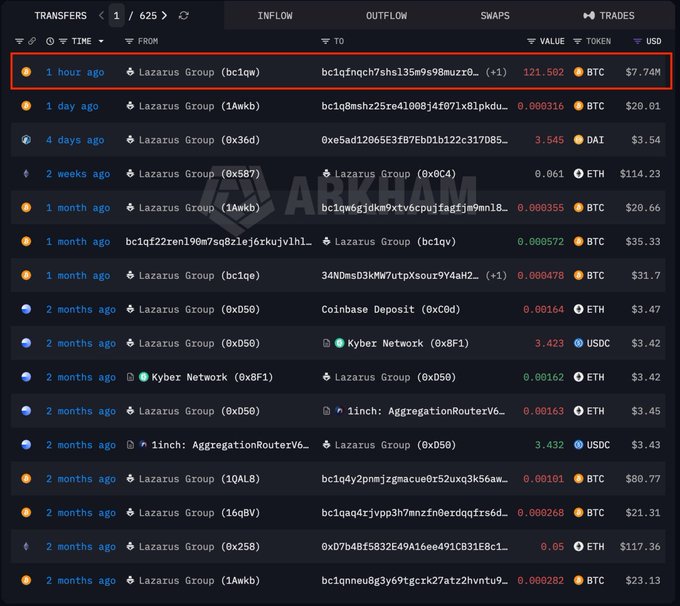The width and height of the screenshot is (680, 606).
Task: Open the '2 weeks ago' transaction link
Action: tap(78, 174)
